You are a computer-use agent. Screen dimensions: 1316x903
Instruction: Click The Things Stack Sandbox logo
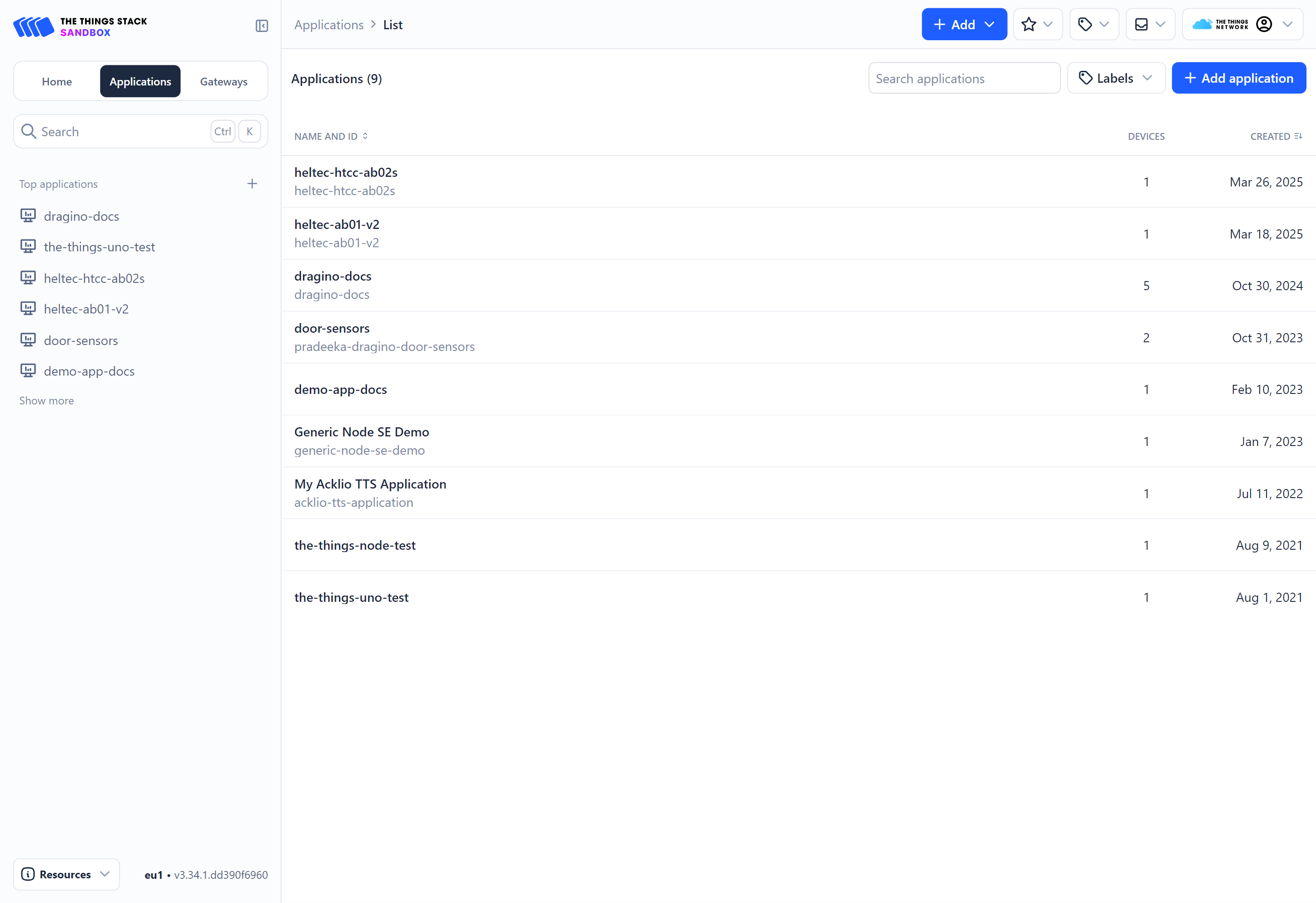pyautogui.click(x=80, y=27)
